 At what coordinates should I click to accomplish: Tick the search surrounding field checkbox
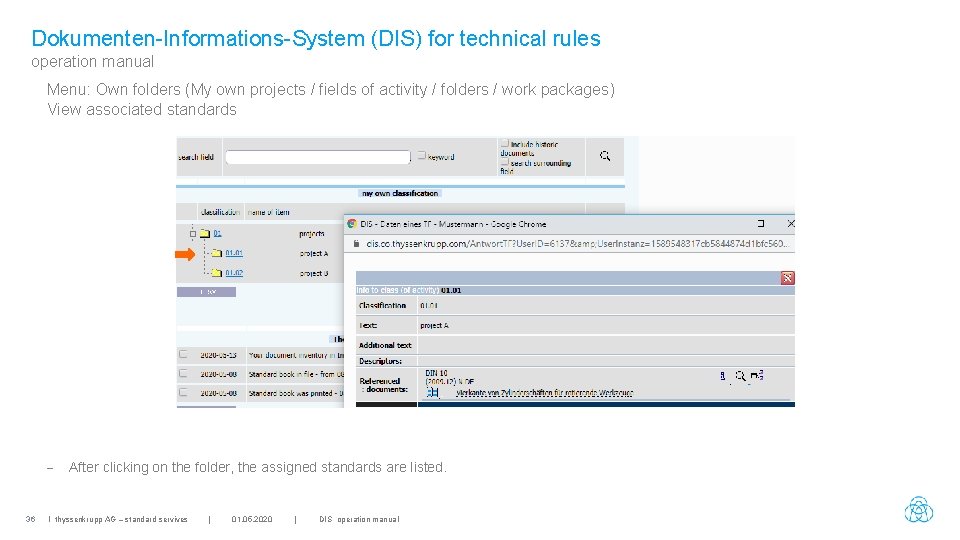(504, 162)
